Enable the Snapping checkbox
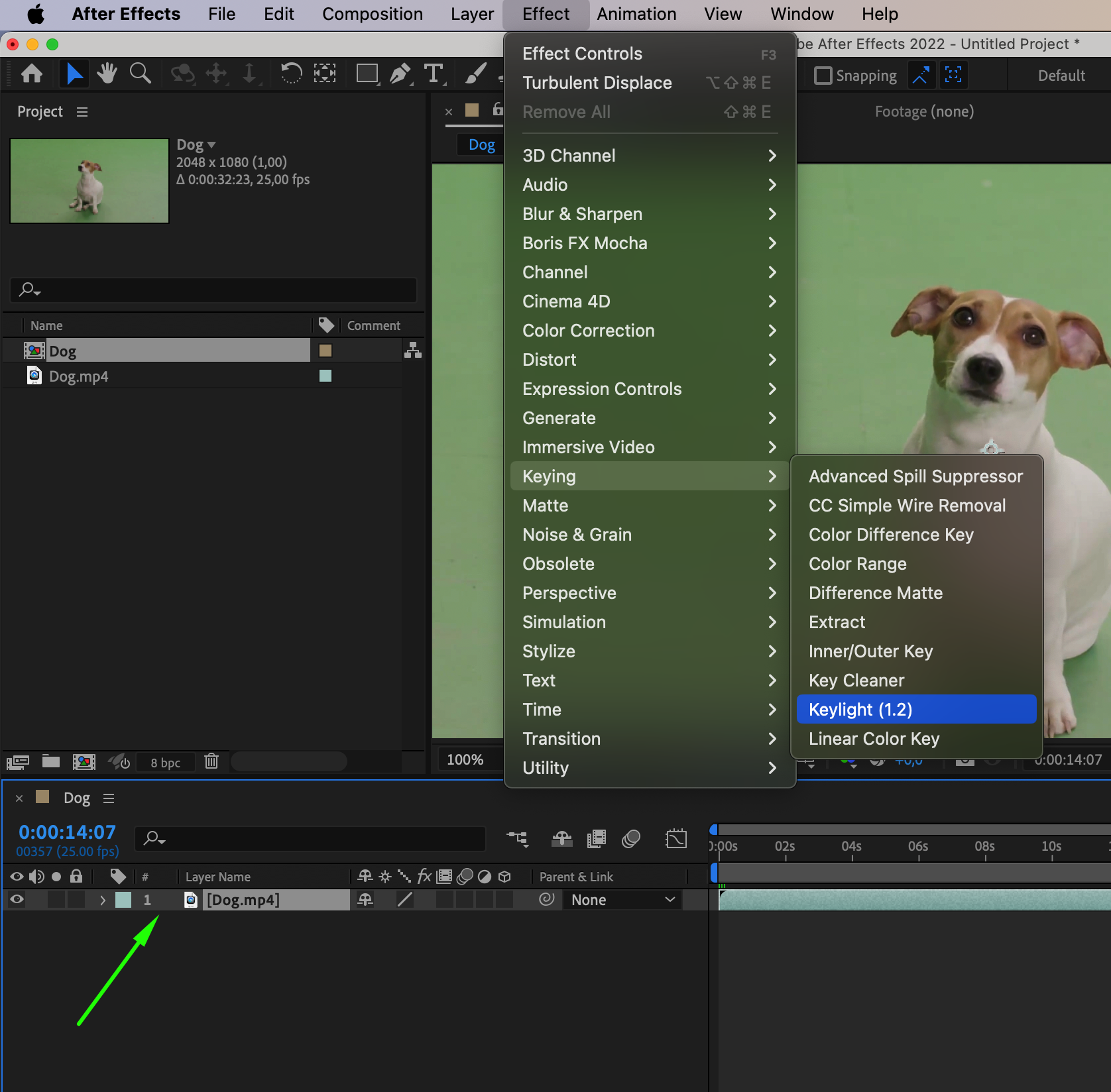Viewport: 1111px width, 1092px height. (x=823, y=76)
